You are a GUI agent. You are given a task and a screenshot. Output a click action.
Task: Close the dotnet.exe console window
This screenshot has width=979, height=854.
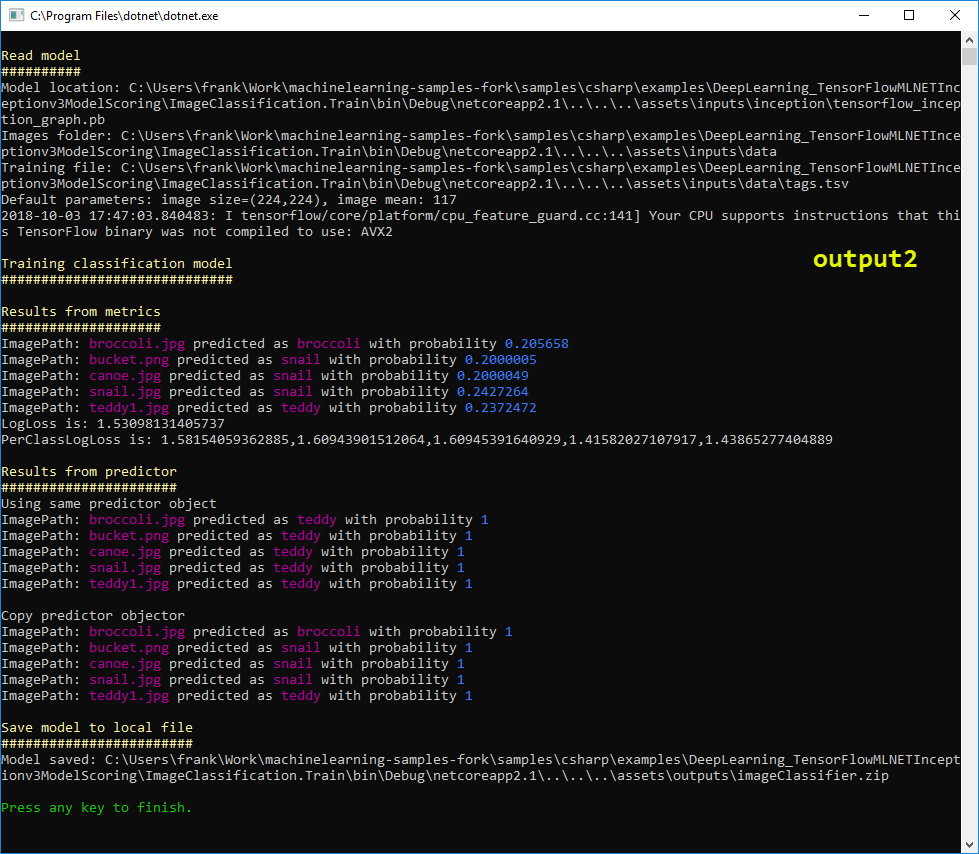955,16
